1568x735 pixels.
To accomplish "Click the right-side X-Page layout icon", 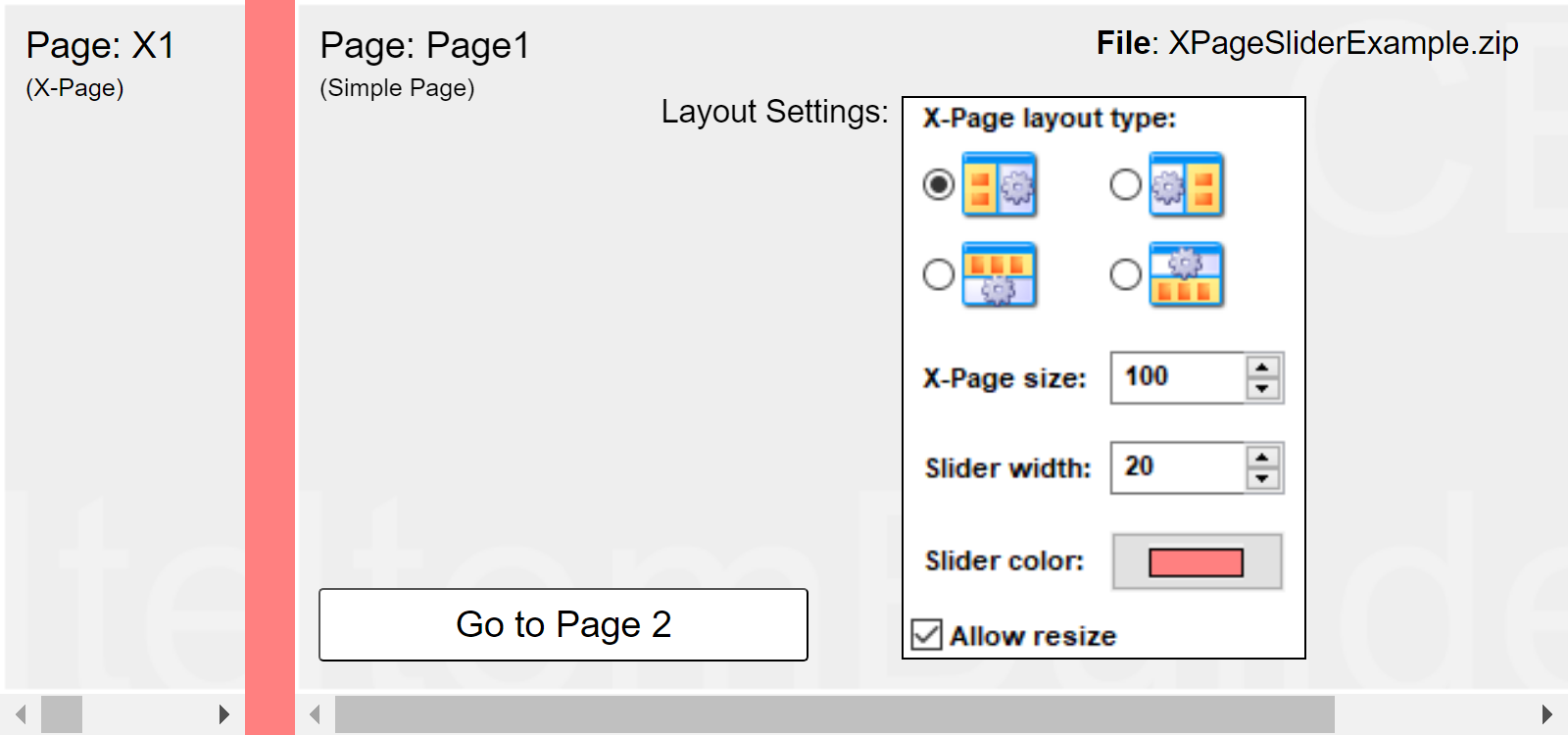I will [1187, 184].
